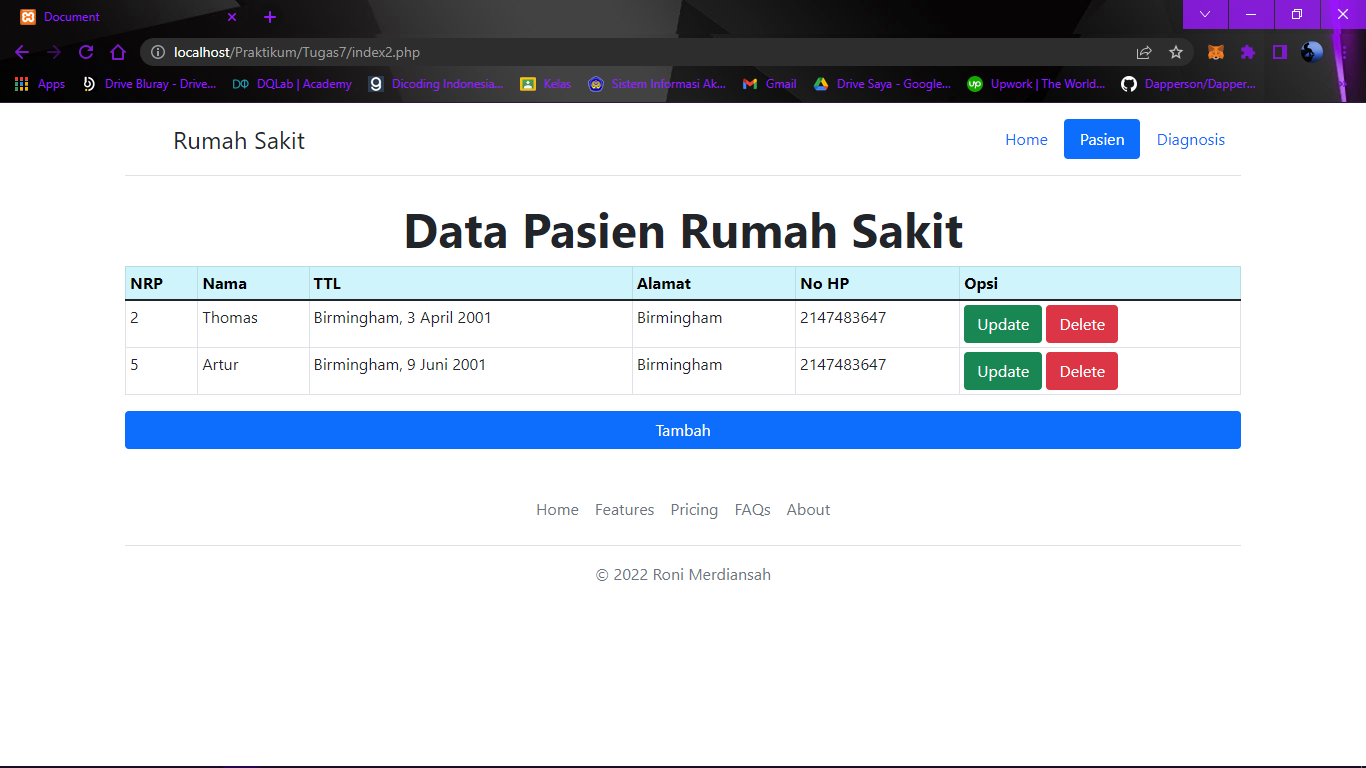Update the patient Artur row
This screenshot has height=768, width=1366.
[x=1003, y=371]
